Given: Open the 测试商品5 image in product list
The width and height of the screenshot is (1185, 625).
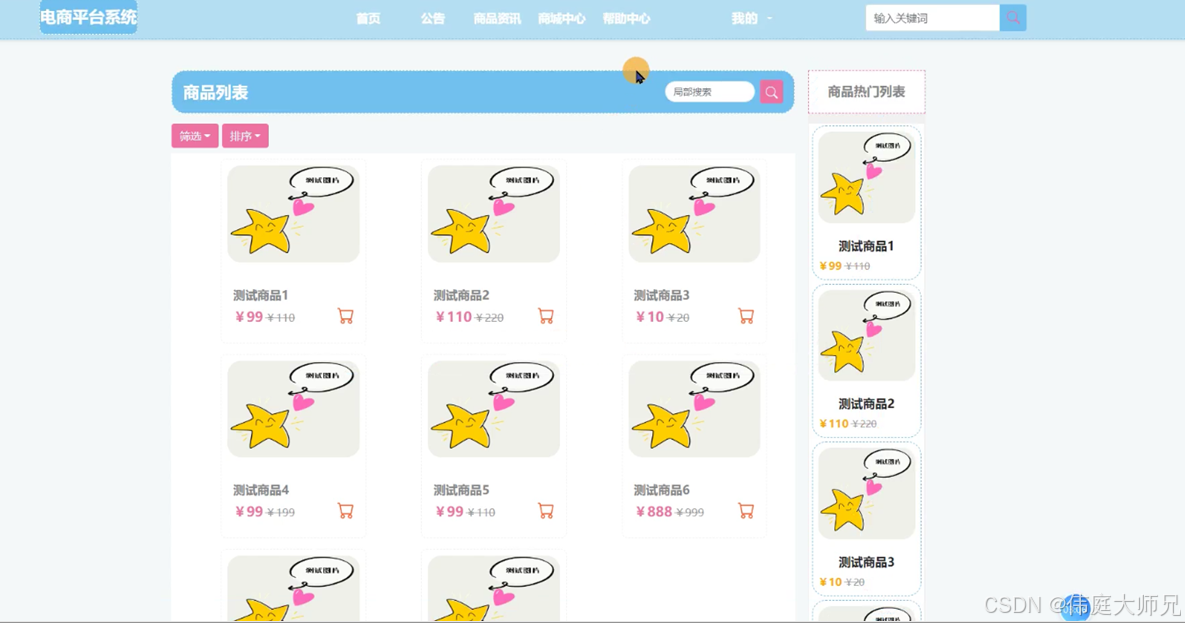Looking at the screenshot, I should 493,408.
